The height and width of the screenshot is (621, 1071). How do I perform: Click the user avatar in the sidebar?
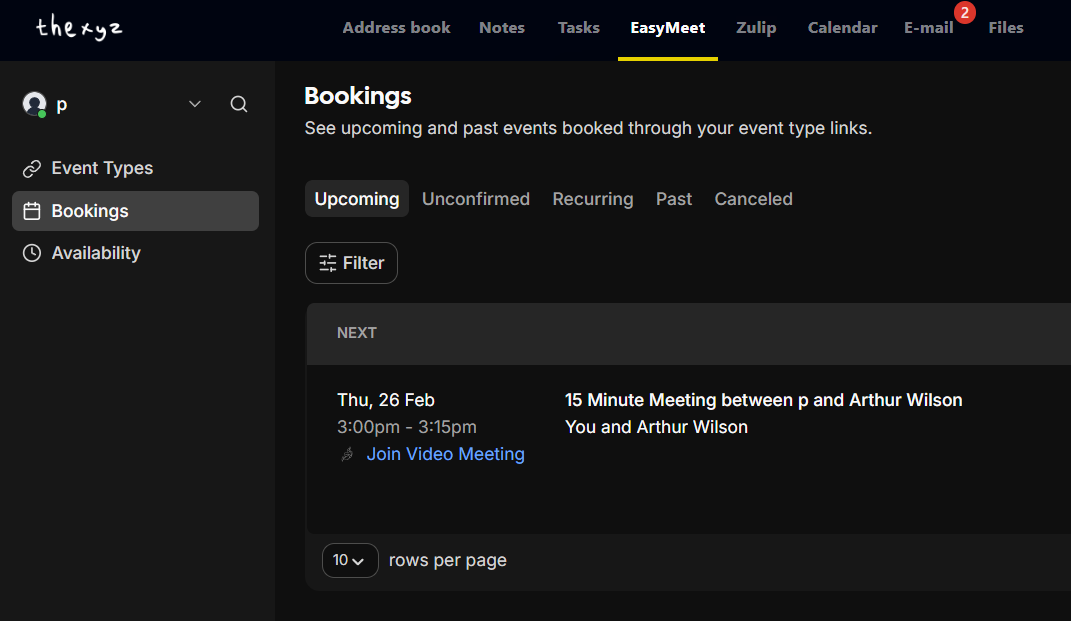(32, 103)
